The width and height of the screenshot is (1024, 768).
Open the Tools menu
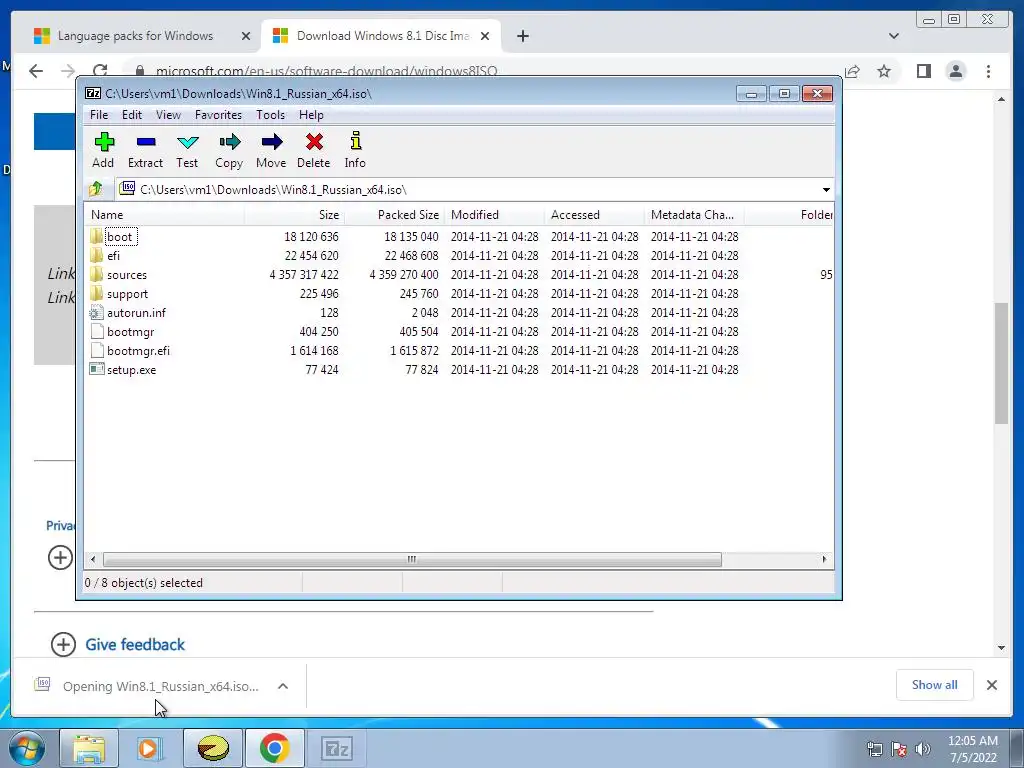pos(270,115)
